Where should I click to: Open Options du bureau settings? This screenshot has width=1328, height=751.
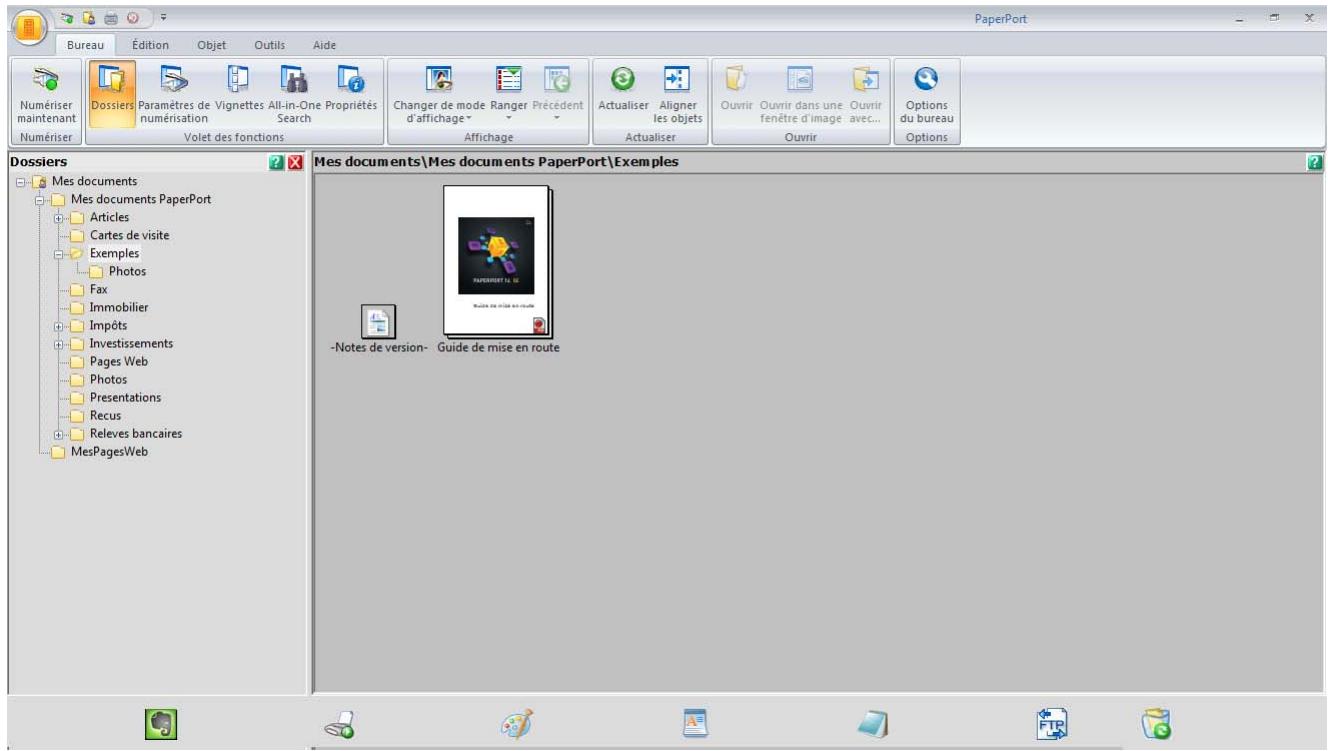click(926, 93)
